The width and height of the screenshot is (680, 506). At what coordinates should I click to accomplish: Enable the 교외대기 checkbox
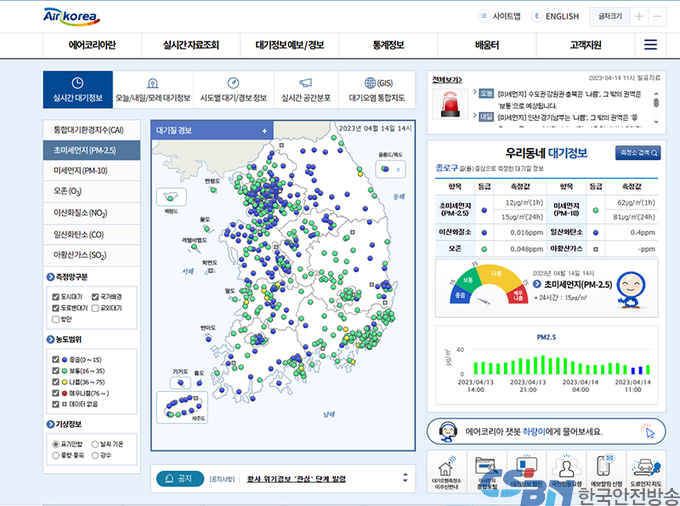coord(95,308)
